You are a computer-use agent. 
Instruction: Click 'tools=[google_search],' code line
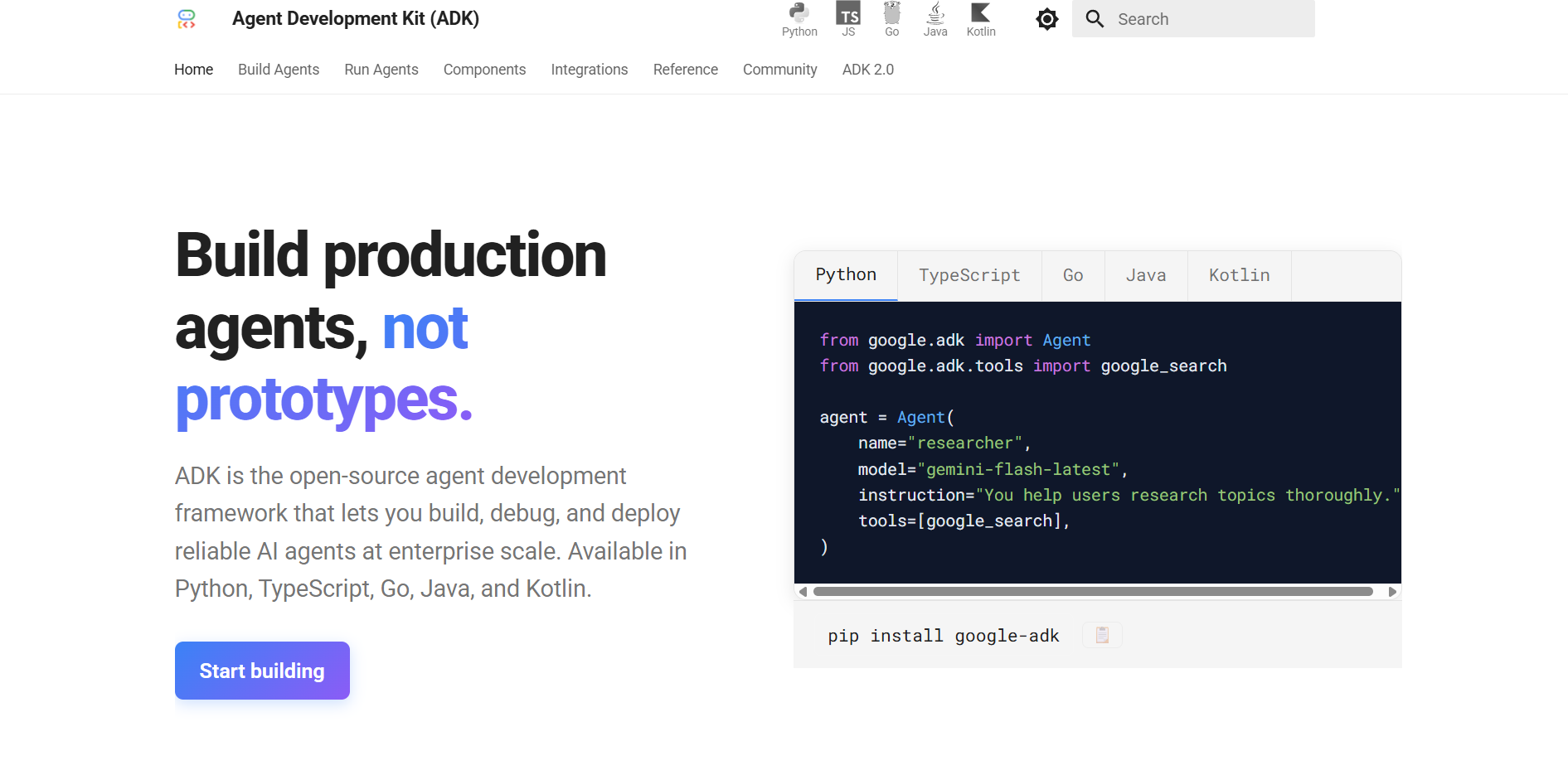point(964,521)
